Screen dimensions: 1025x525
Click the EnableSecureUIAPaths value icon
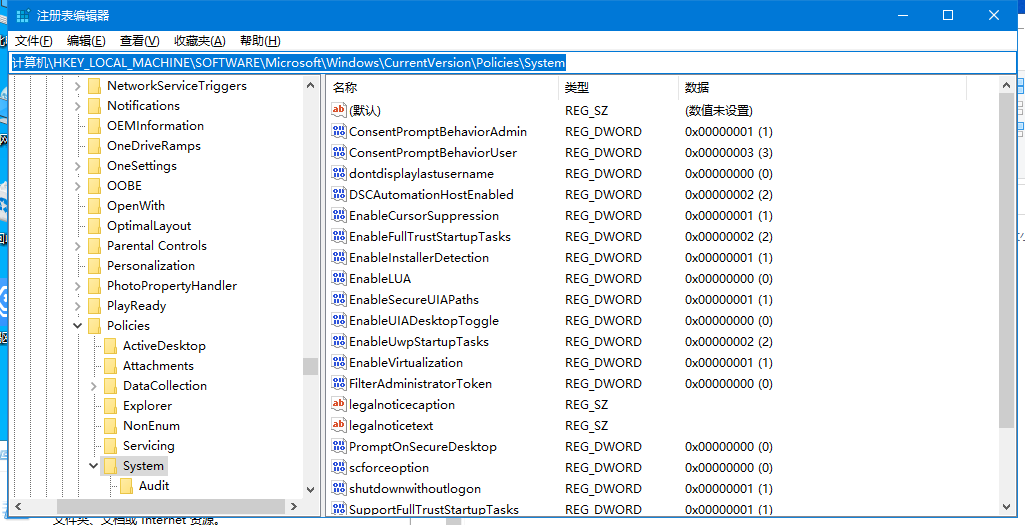coord(339,299)
